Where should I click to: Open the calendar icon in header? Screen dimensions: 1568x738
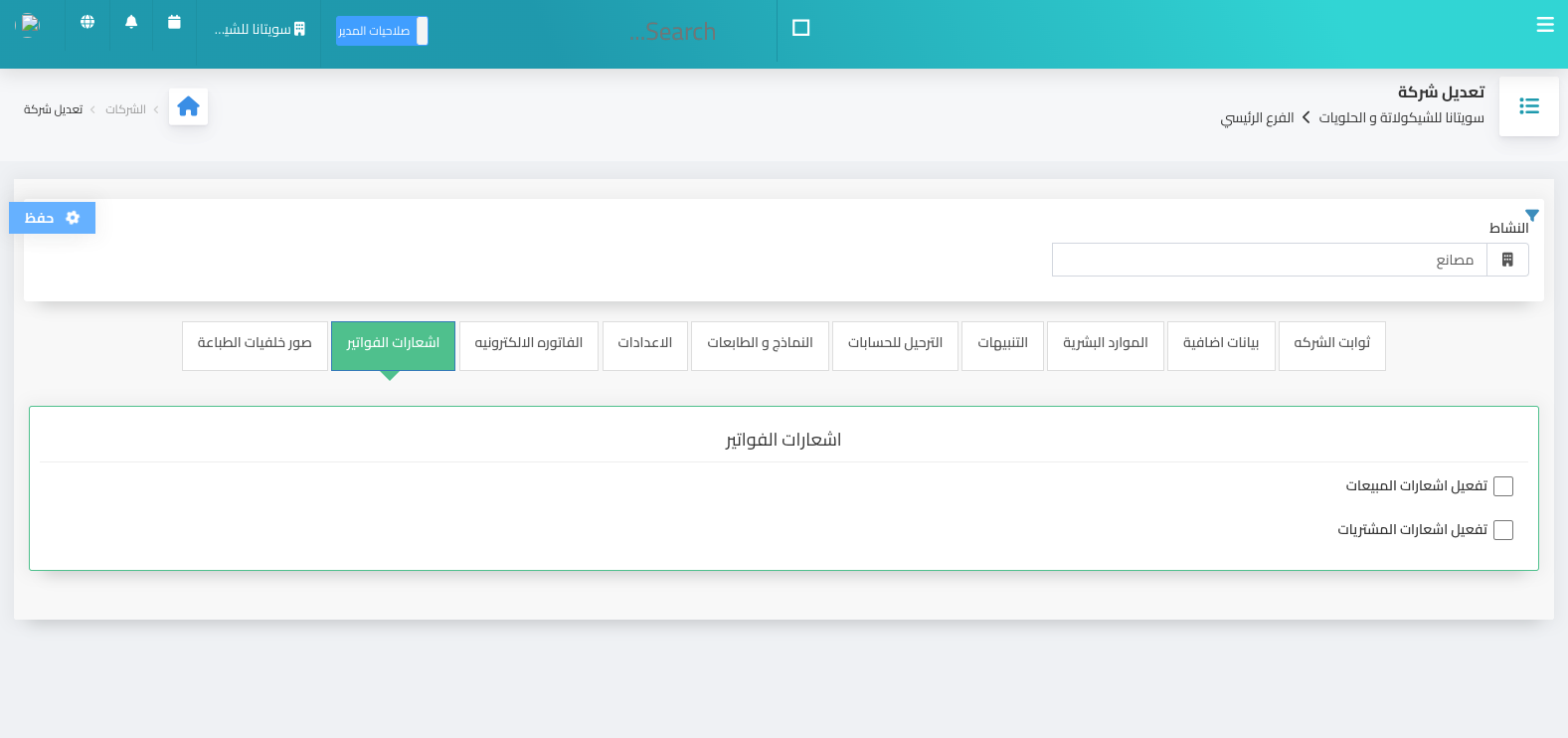[174, 22]
